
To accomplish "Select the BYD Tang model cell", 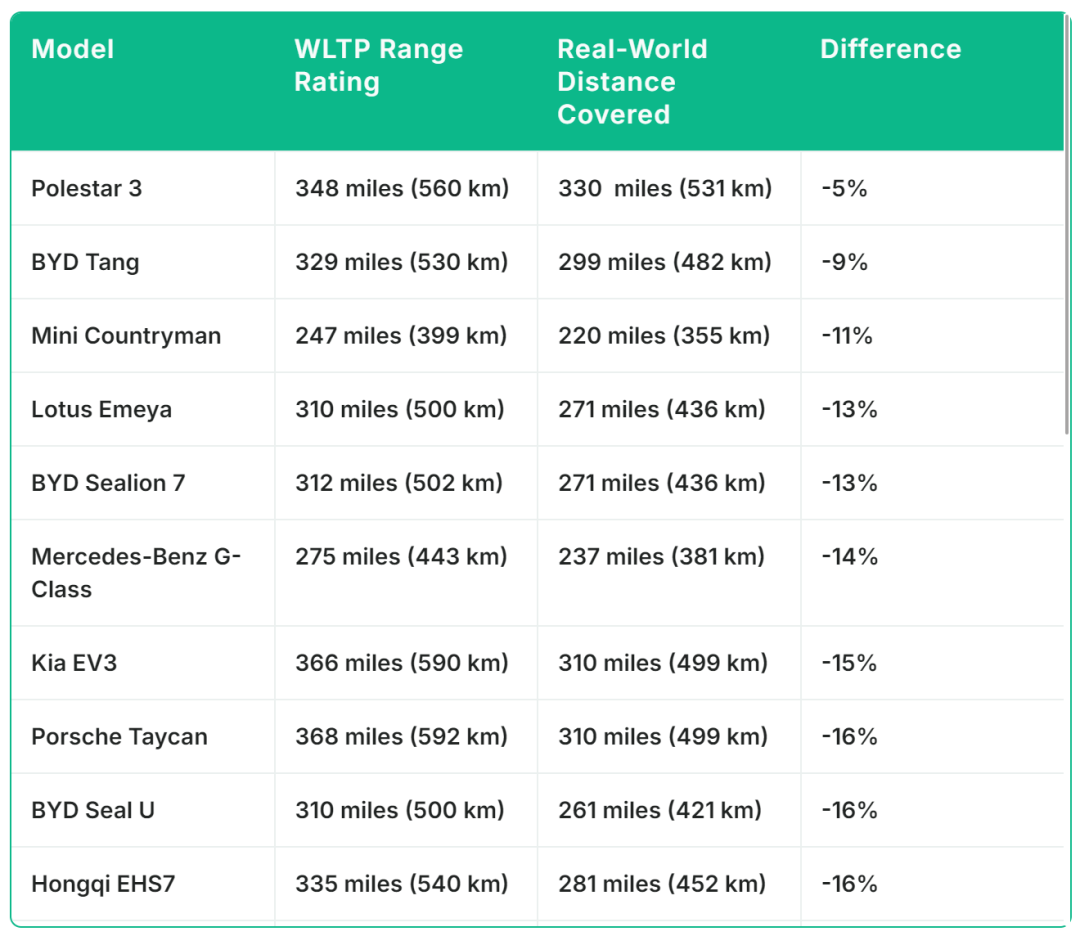I will 85,262.
